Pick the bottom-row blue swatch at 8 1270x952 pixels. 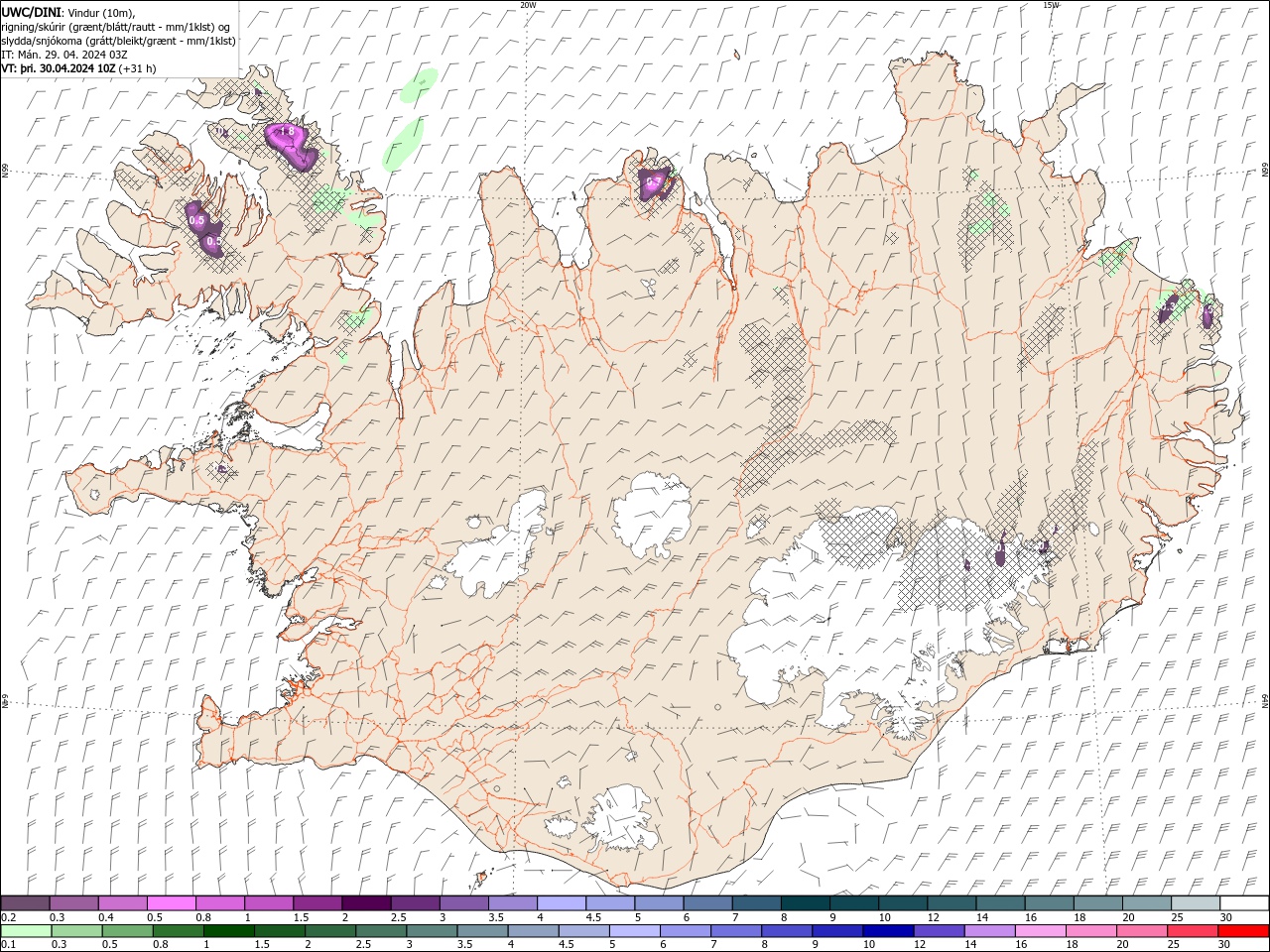point(786,931)
